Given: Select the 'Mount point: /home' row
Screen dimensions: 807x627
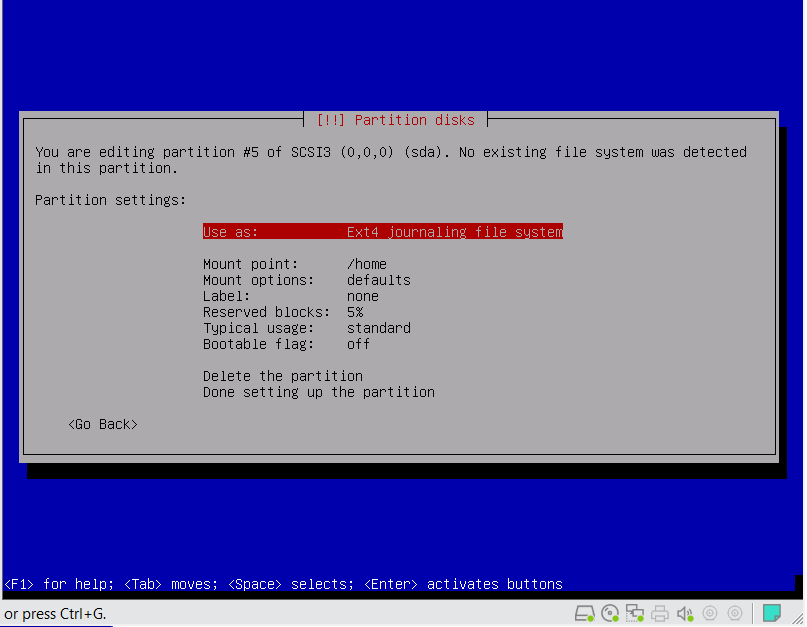Looking at the screenshot, I should (295, 264).
